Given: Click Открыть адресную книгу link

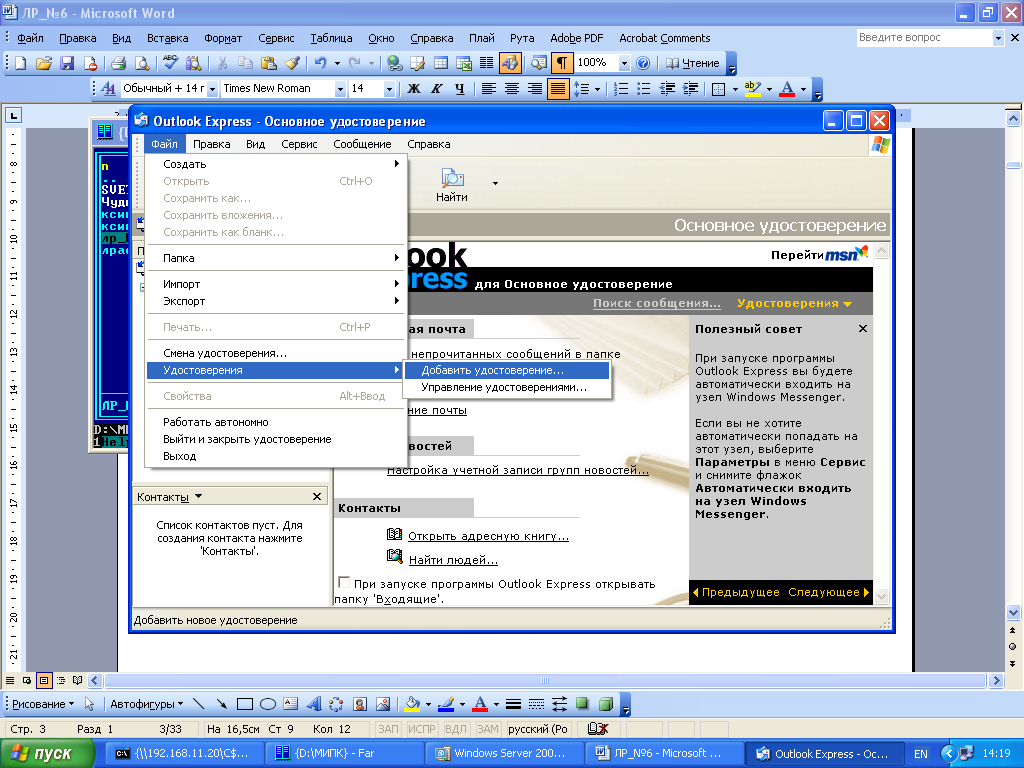Looking at the screenshot, I should coord(488,536).
